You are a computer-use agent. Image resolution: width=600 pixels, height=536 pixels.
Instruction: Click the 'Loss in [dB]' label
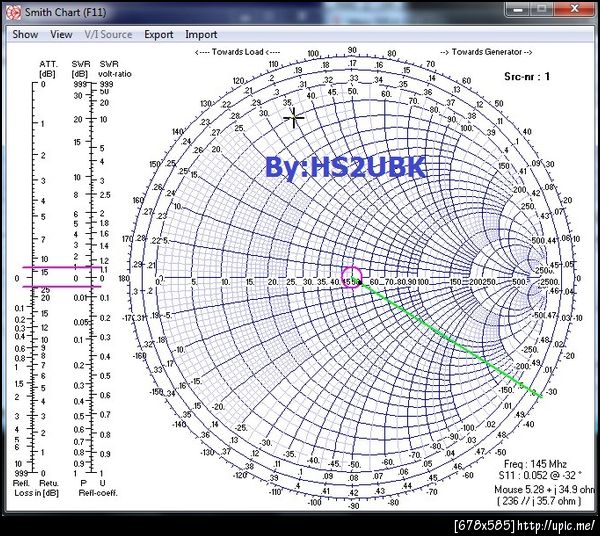36,493
